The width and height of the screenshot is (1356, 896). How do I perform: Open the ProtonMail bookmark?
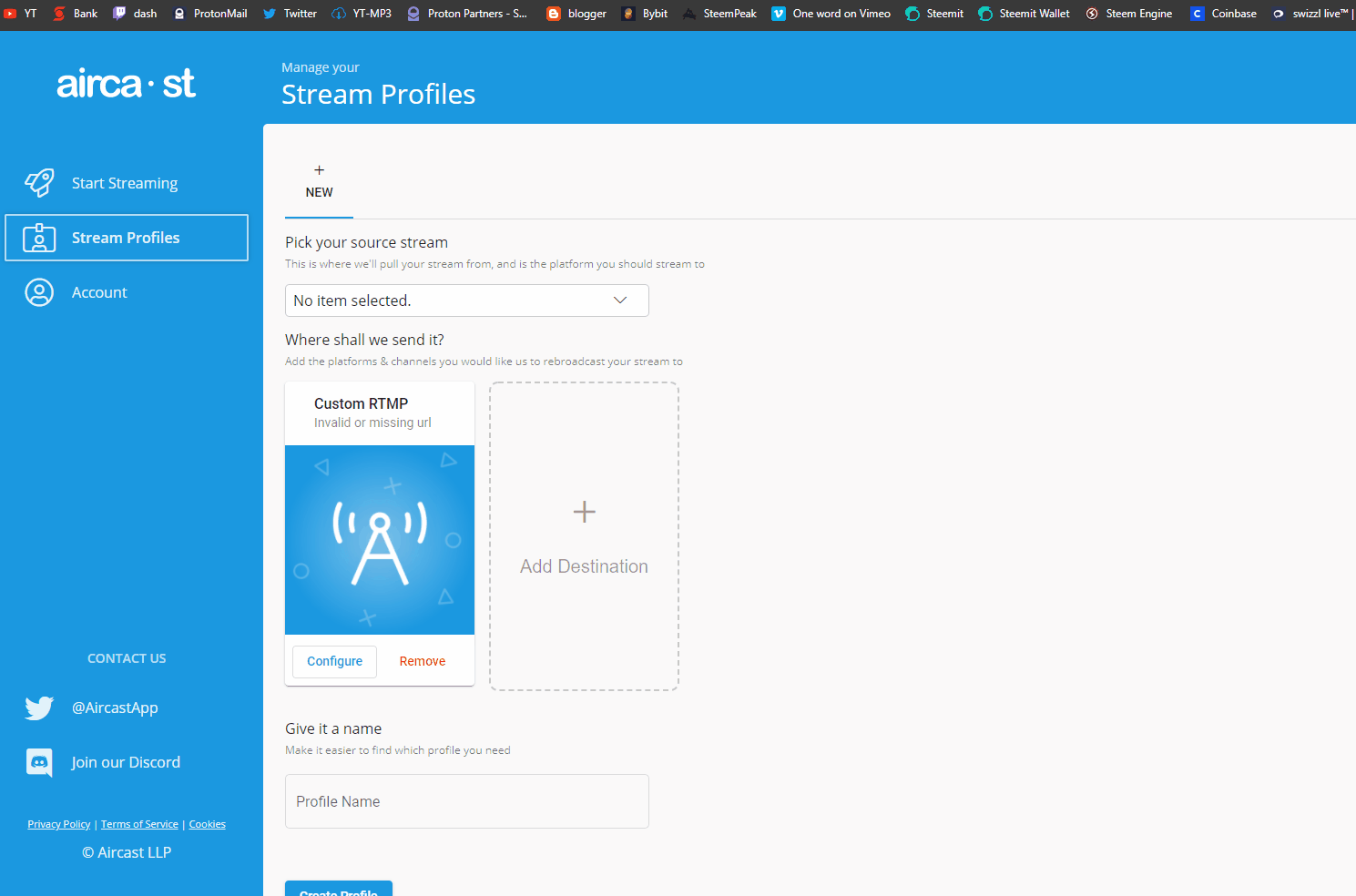click(210, 14)
